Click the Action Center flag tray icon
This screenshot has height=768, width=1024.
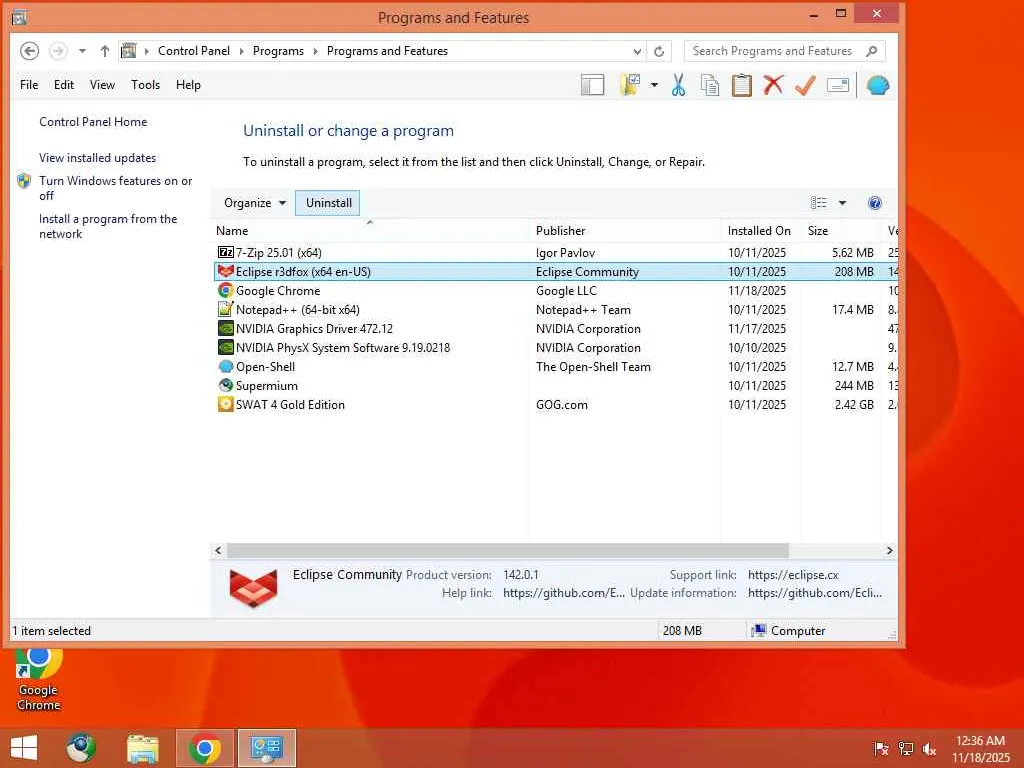[882, 748]
